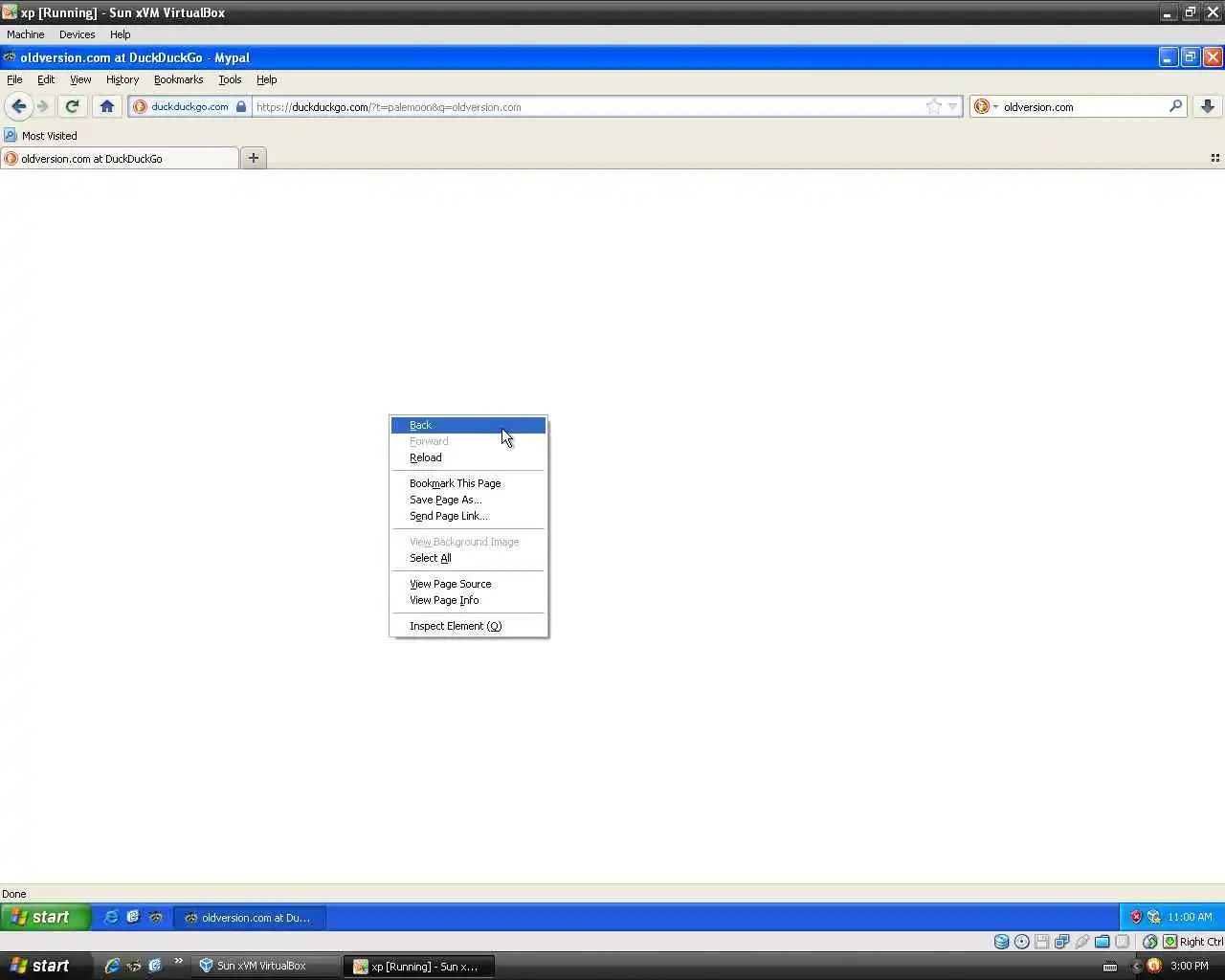This screenshot has width=1225, height=980.
Task: Open VirtualBox Help menu
Action: click(120, 34)
